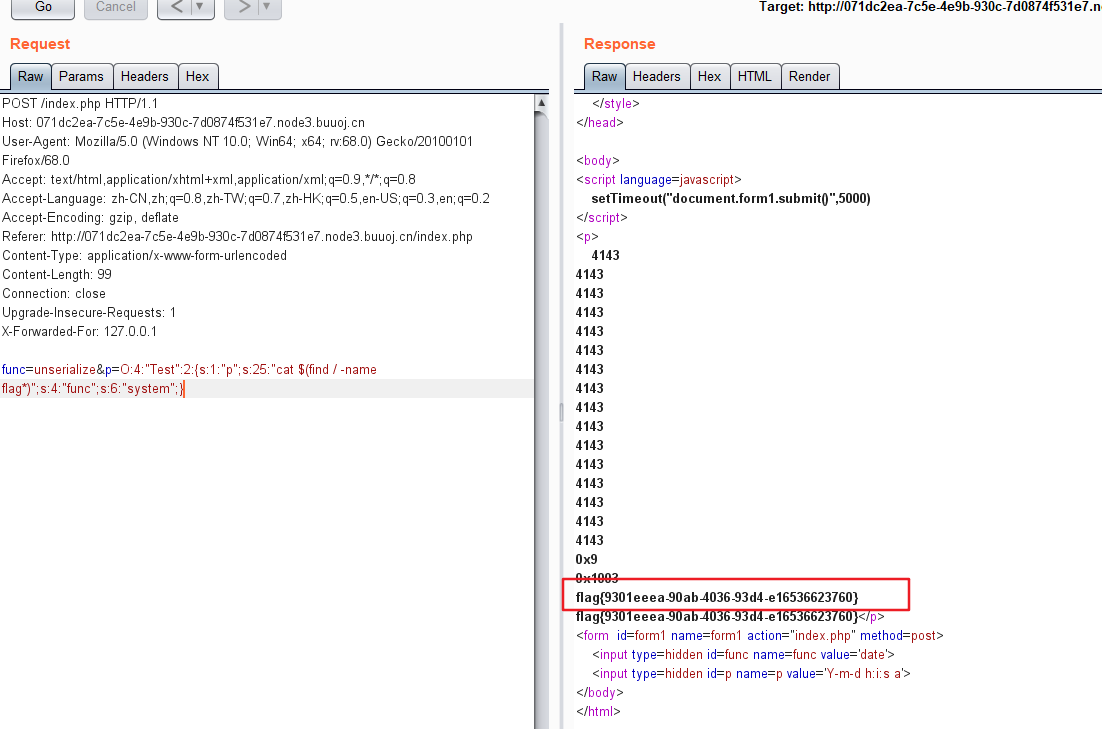The image size is (1102, 729).
Task: Click the request pane vertical scrollbar track
Action: [x=541, y=422]
